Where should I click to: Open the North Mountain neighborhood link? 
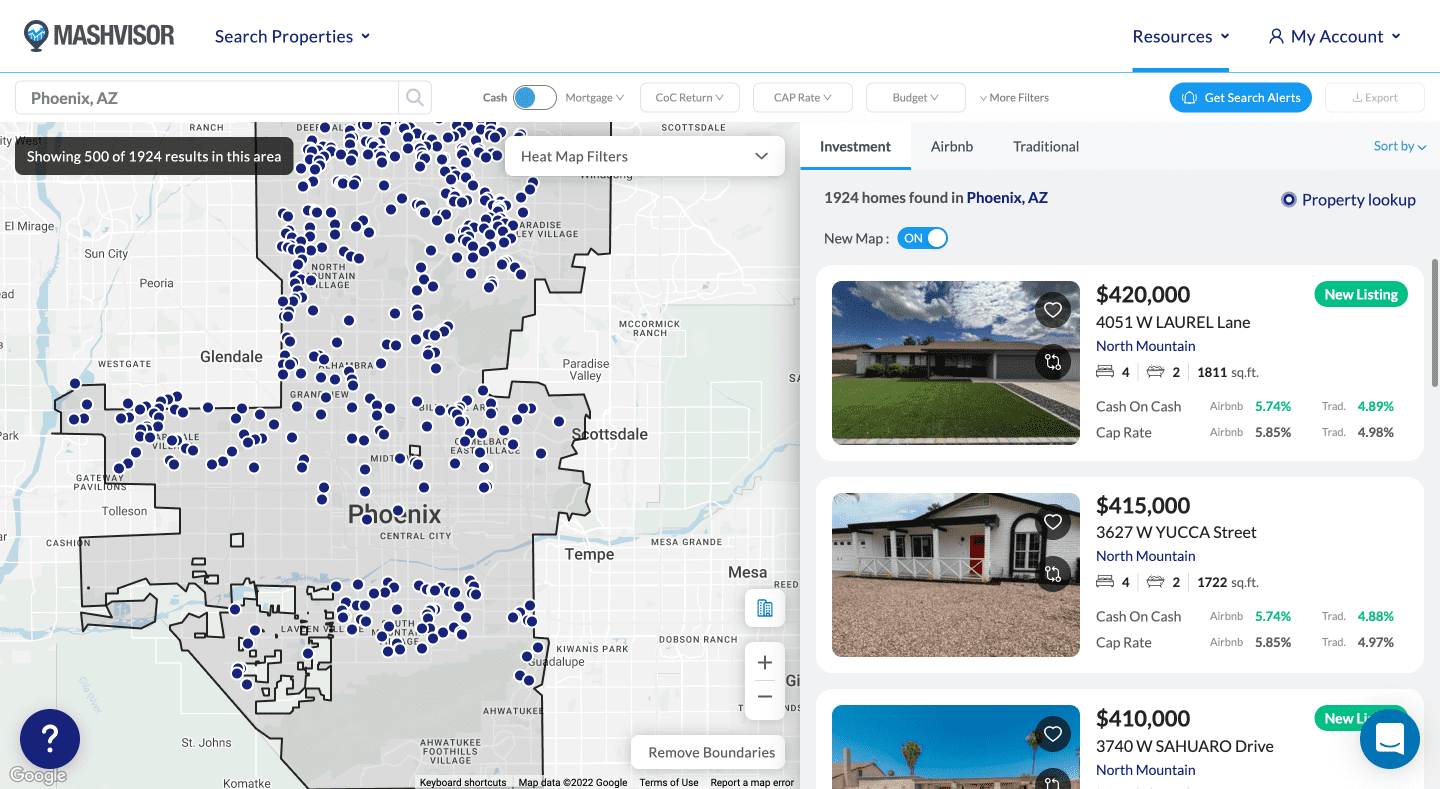(1145, 345)
